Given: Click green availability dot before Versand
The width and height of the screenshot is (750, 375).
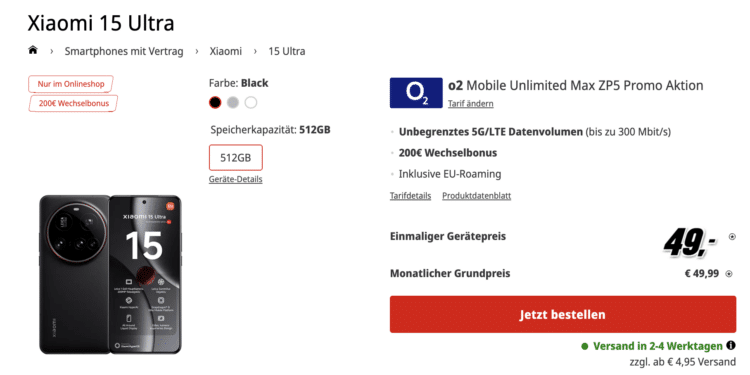Looking at the screenshot, I should (585, 346).
